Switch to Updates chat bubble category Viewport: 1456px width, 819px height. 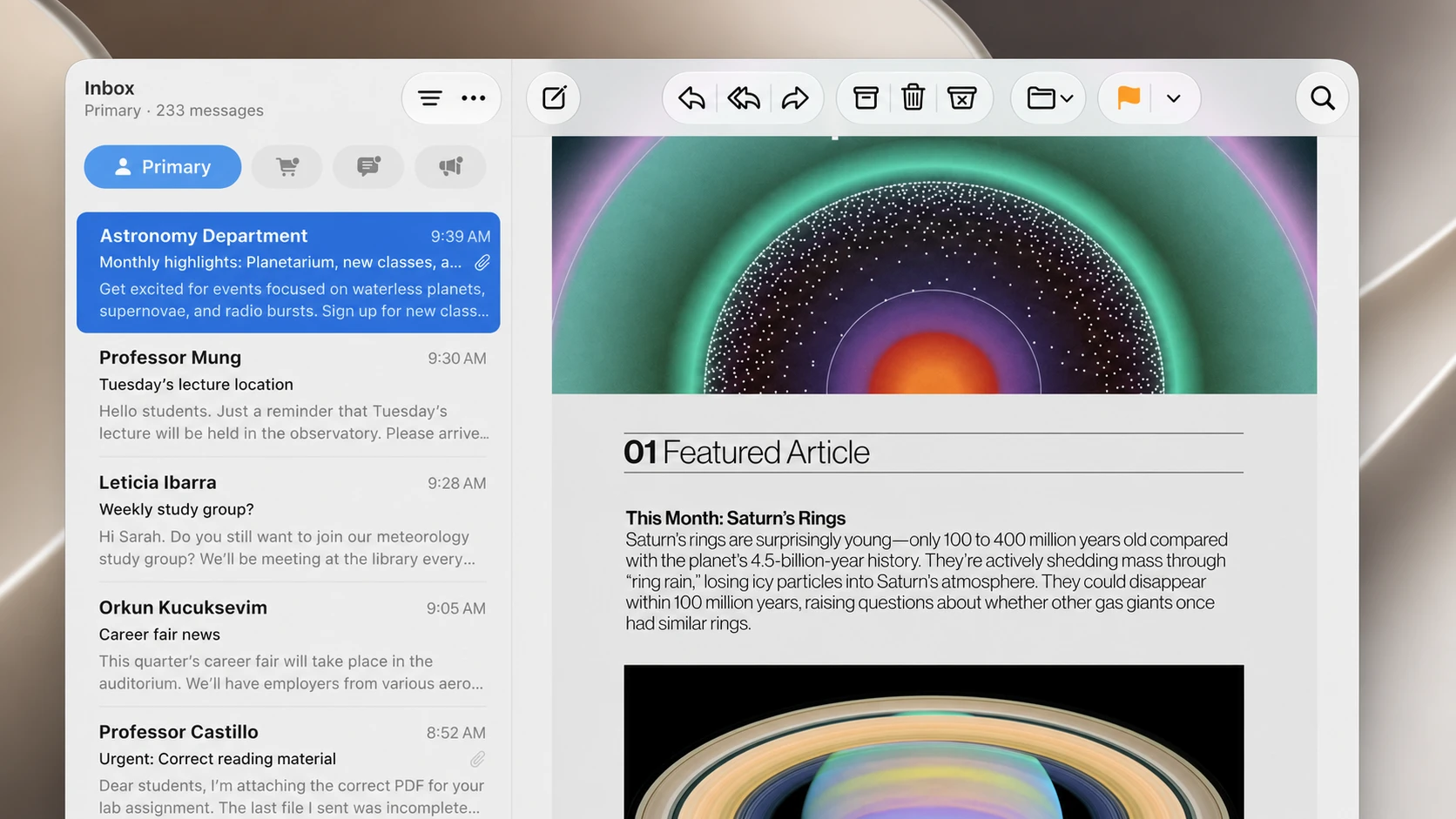click(x=368, y=166)
